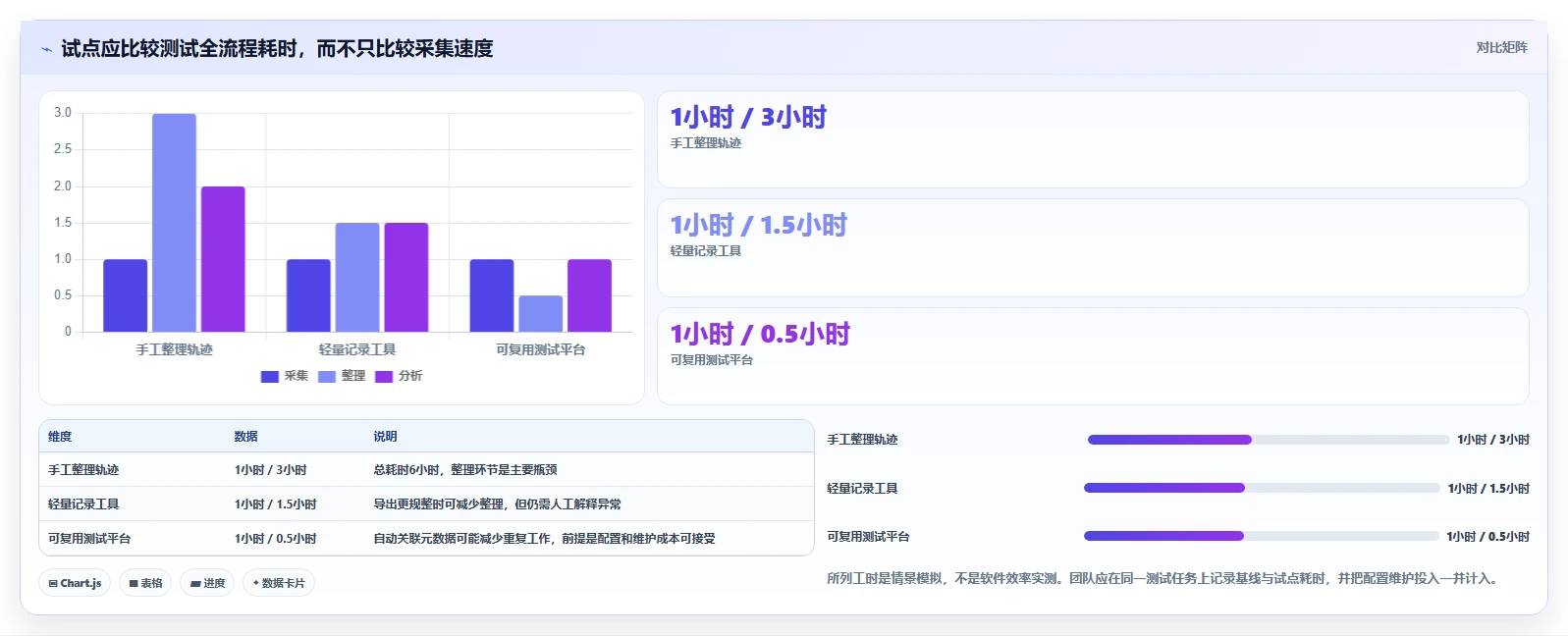Click the header icon beside the title
The image size is (1568, 636).
46,49
